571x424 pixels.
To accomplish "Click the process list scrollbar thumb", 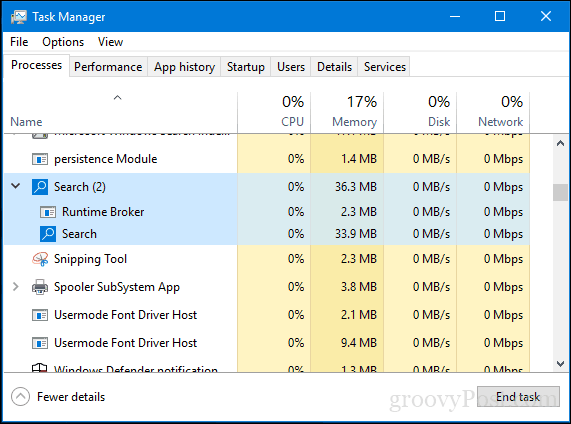I will (x=560, y=193).
